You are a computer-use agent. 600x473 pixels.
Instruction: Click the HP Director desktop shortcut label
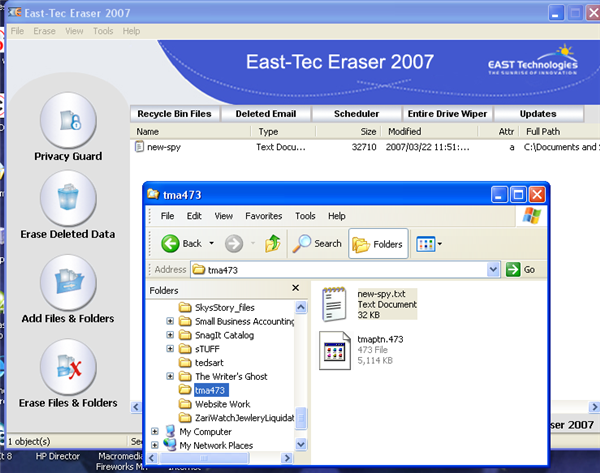57,456
